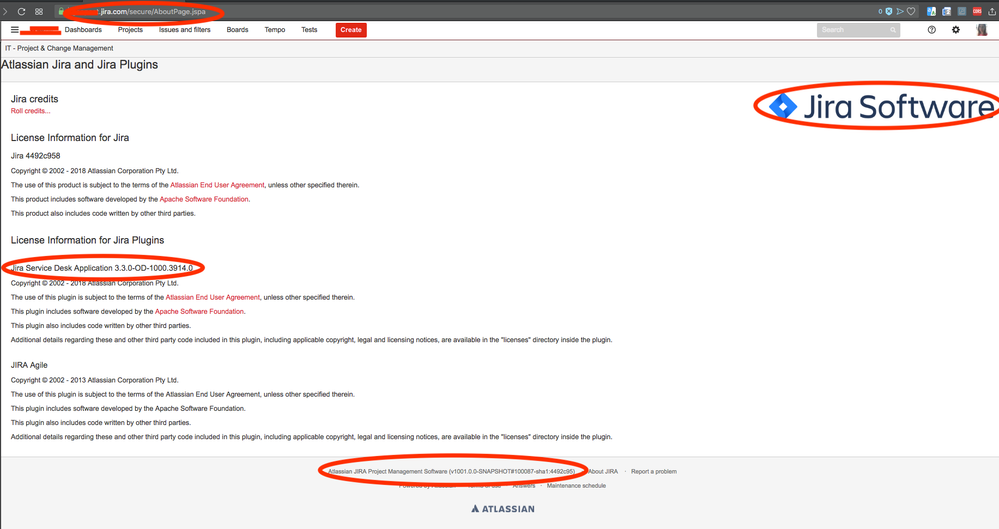The height and width of the screenshot is (529, 999).
Task: Open Apache Software Foundation link under Service Desk
Action: (199, 311)
